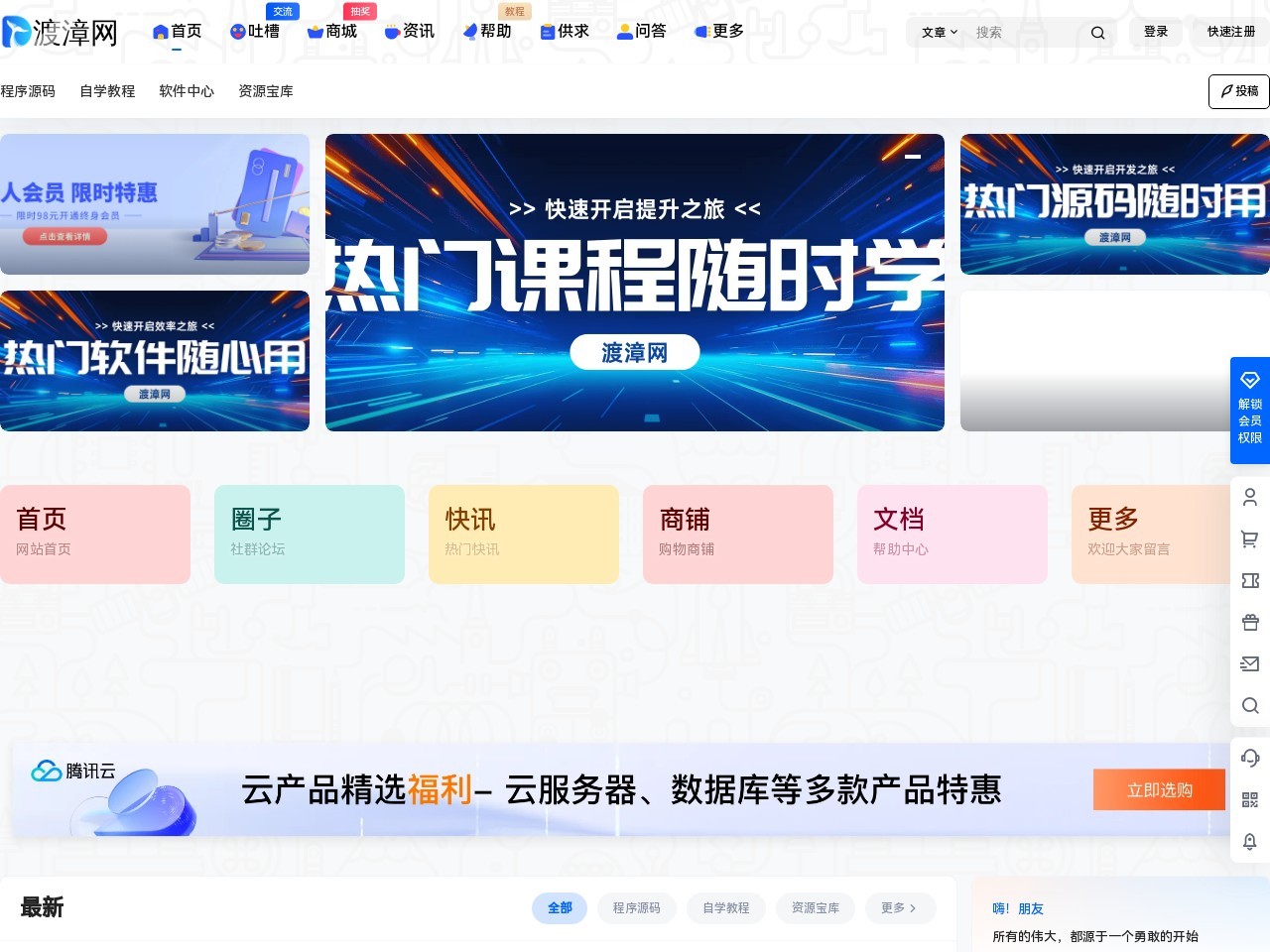Switch to the 问答 navigation tab

642,31
